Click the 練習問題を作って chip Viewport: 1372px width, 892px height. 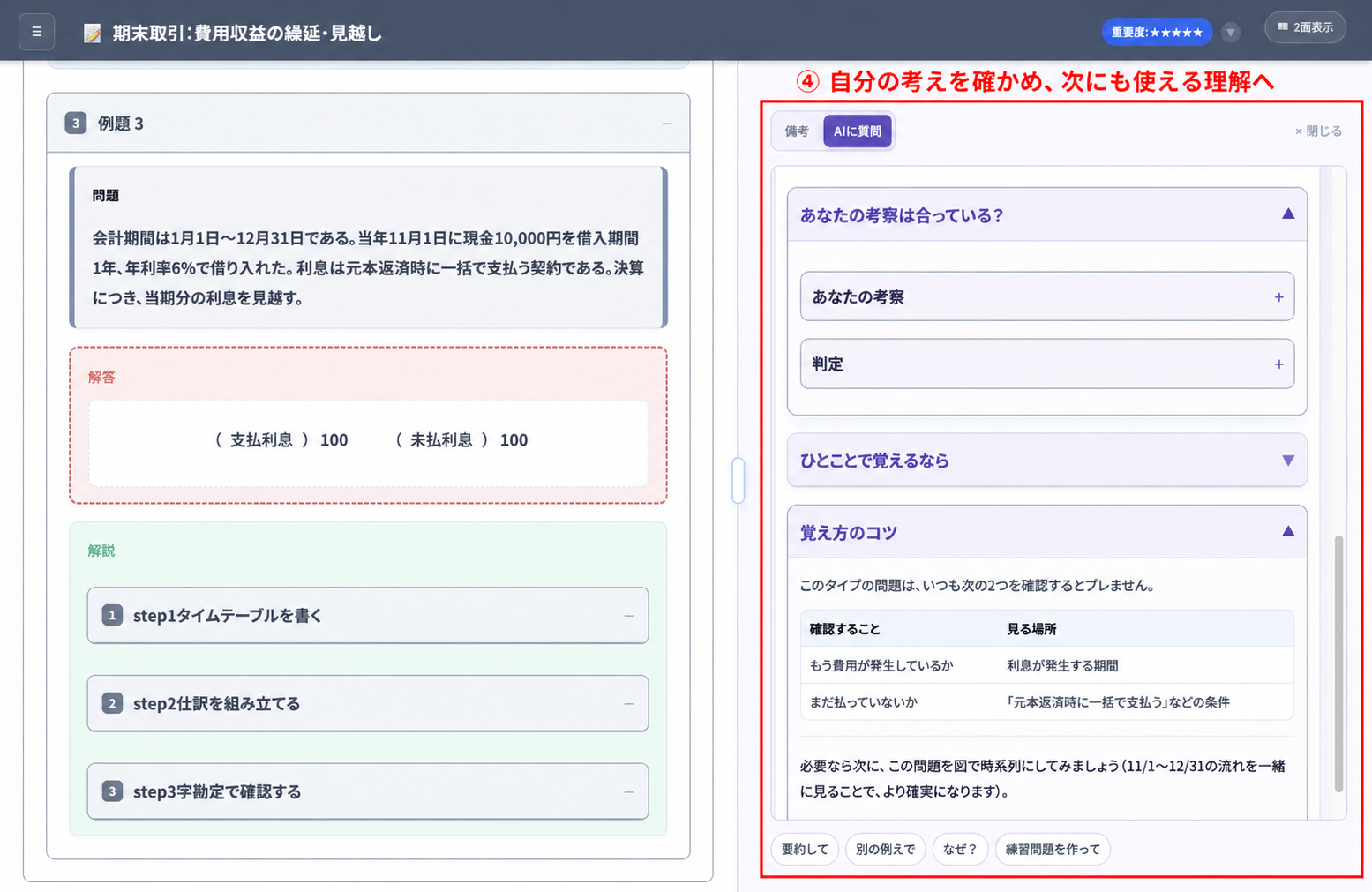[x=1053, y=849]
